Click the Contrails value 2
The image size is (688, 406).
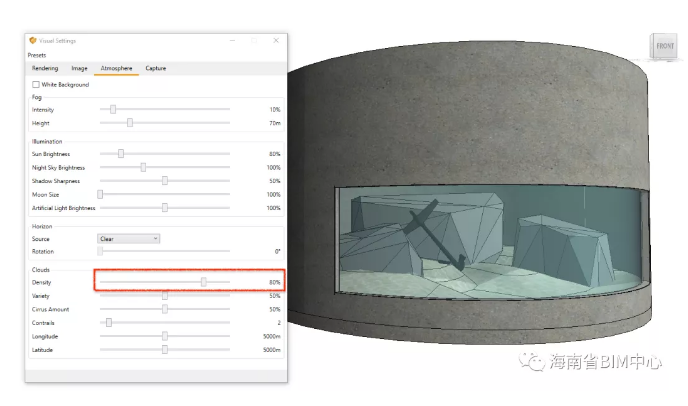click(x=279, y=323)
